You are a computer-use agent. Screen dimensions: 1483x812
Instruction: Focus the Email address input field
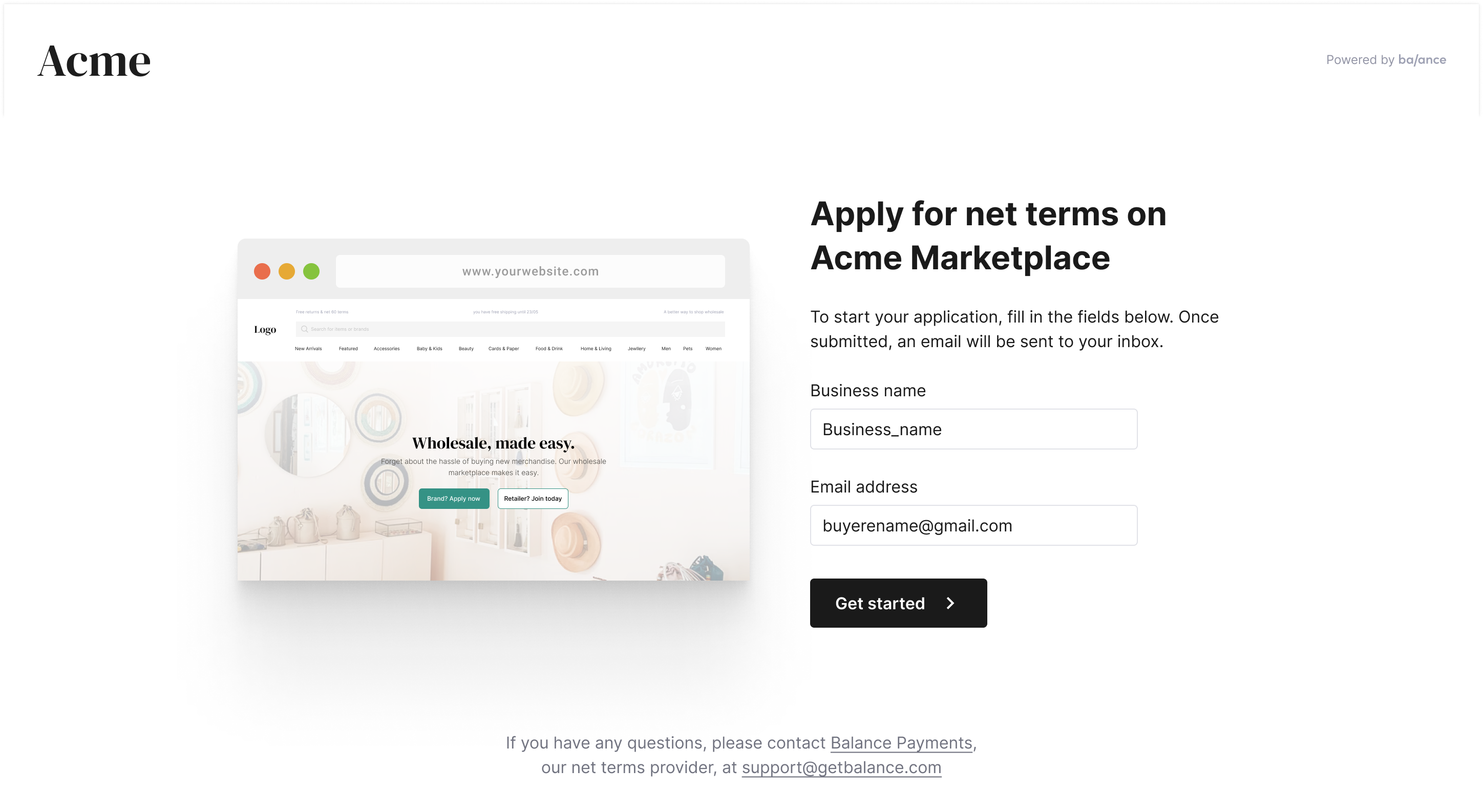coord(973,525)
